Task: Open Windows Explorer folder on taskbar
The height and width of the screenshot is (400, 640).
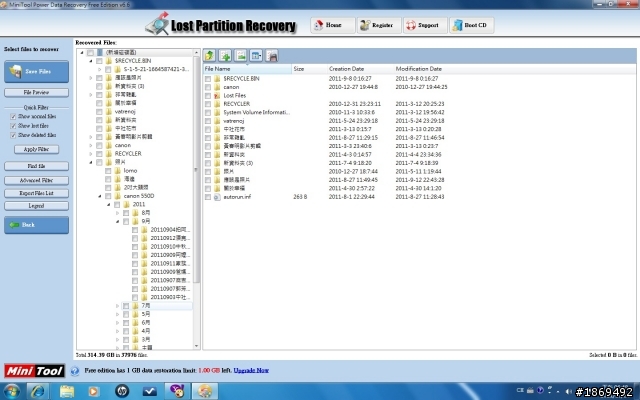Action: click(67, 391)
